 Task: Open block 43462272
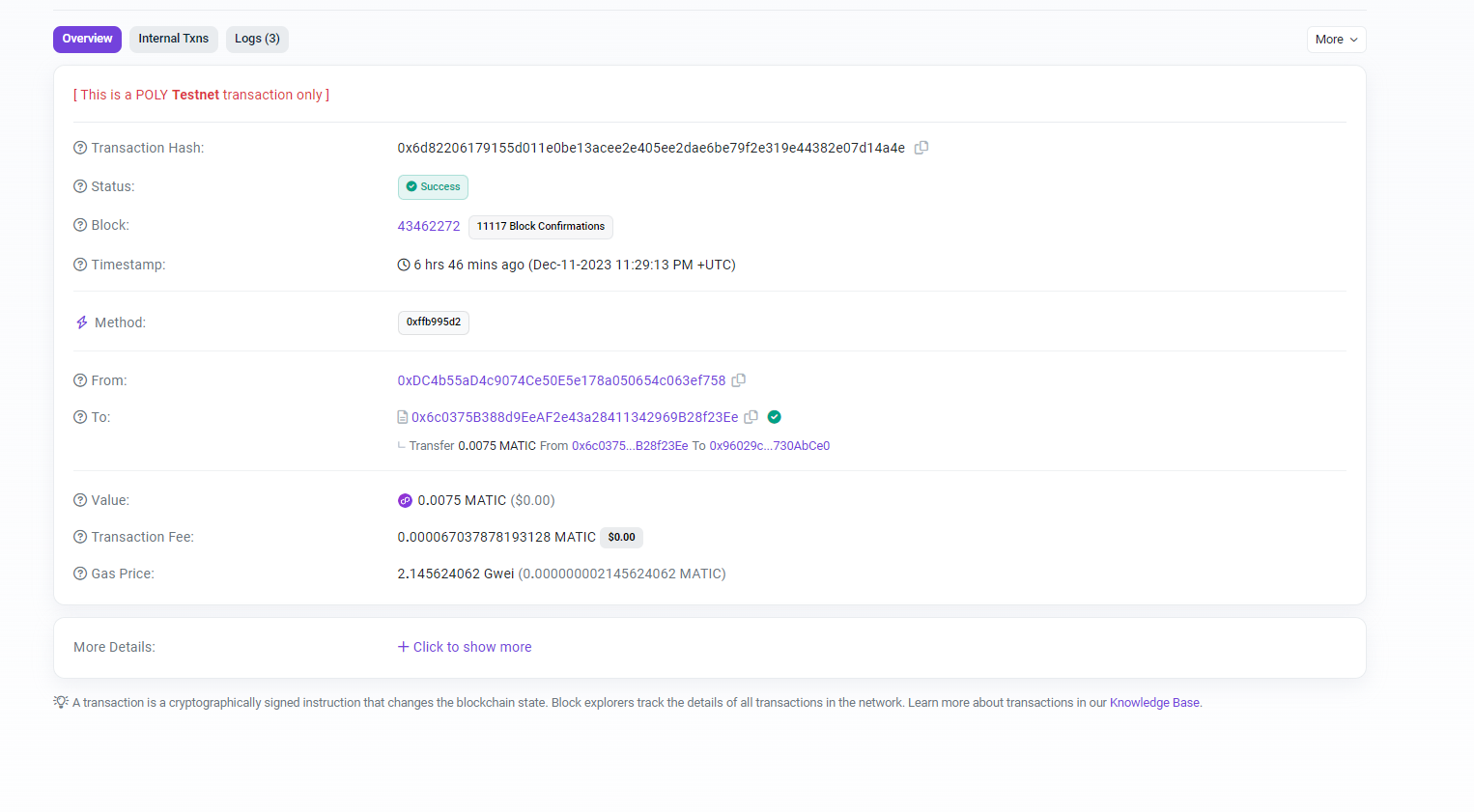tap(429, 225)
